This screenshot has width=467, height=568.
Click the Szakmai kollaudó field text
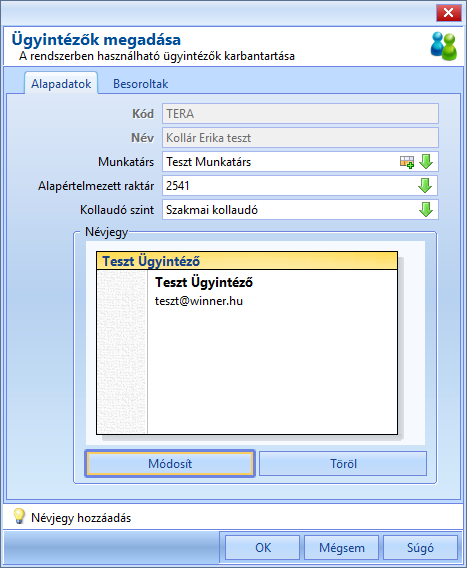212,210
